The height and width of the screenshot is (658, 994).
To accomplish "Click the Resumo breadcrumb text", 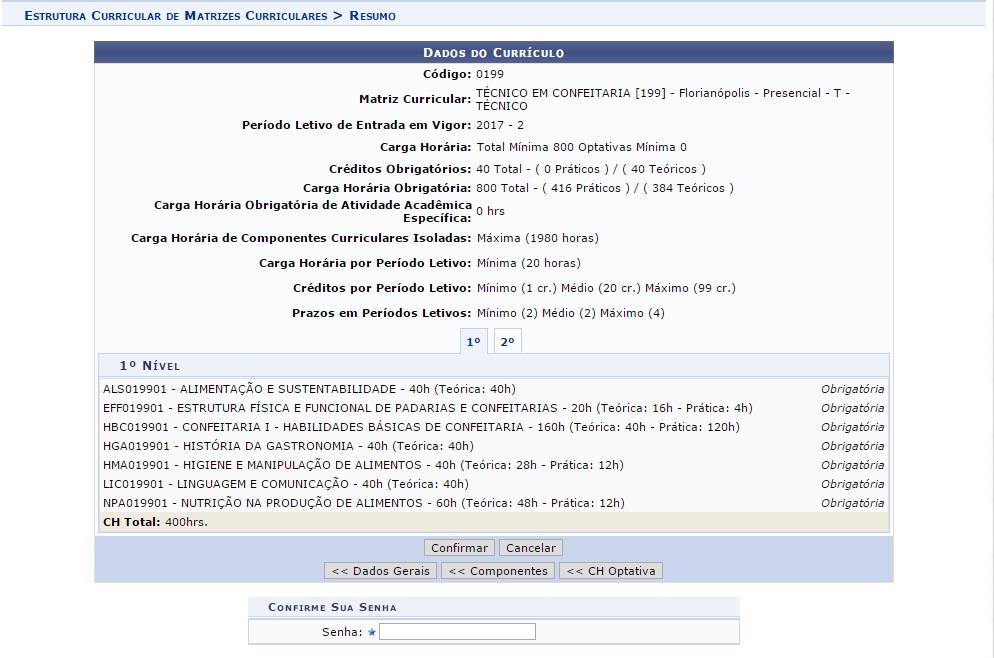I will coord(372,16).
